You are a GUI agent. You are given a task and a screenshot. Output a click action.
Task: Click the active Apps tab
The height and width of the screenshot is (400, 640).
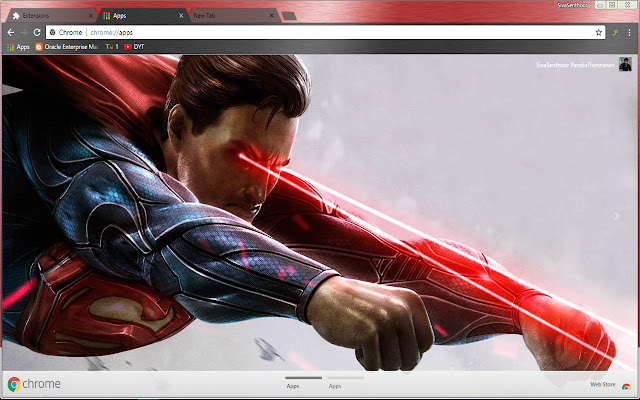143,16
